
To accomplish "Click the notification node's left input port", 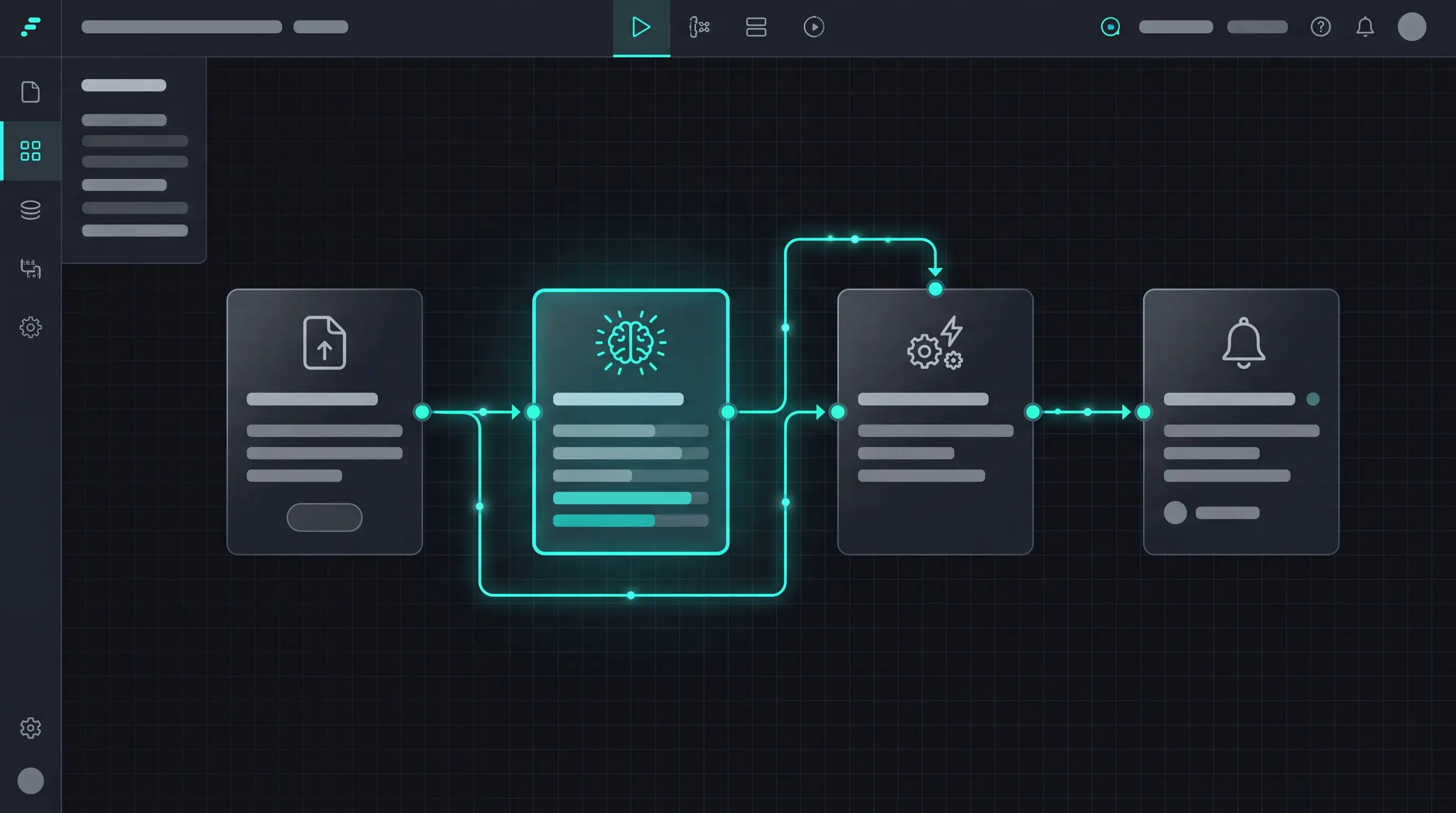I will point(1143,412).
